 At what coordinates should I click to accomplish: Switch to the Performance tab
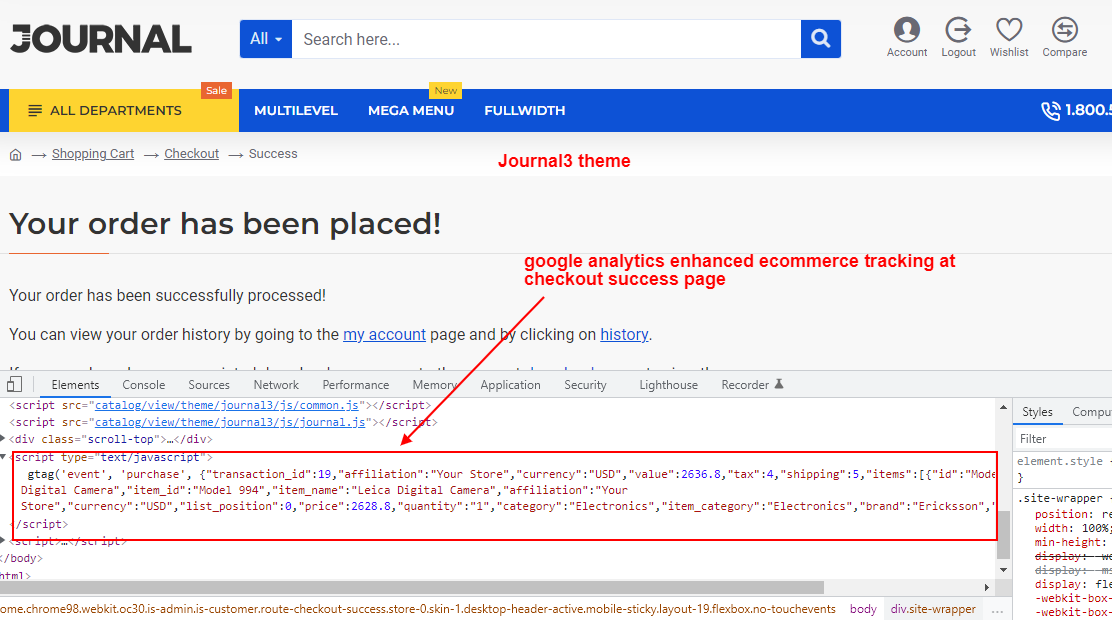coord(355,384)
